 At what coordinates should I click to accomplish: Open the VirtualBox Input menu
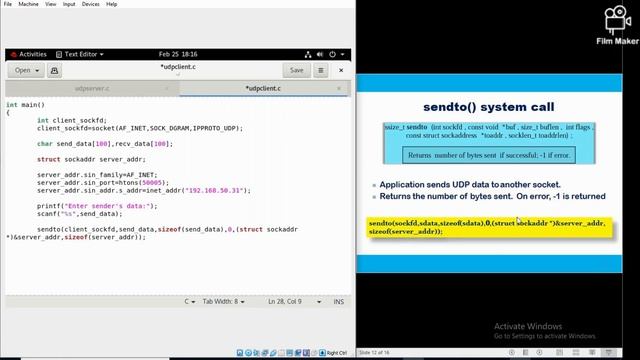pos(69,4)
